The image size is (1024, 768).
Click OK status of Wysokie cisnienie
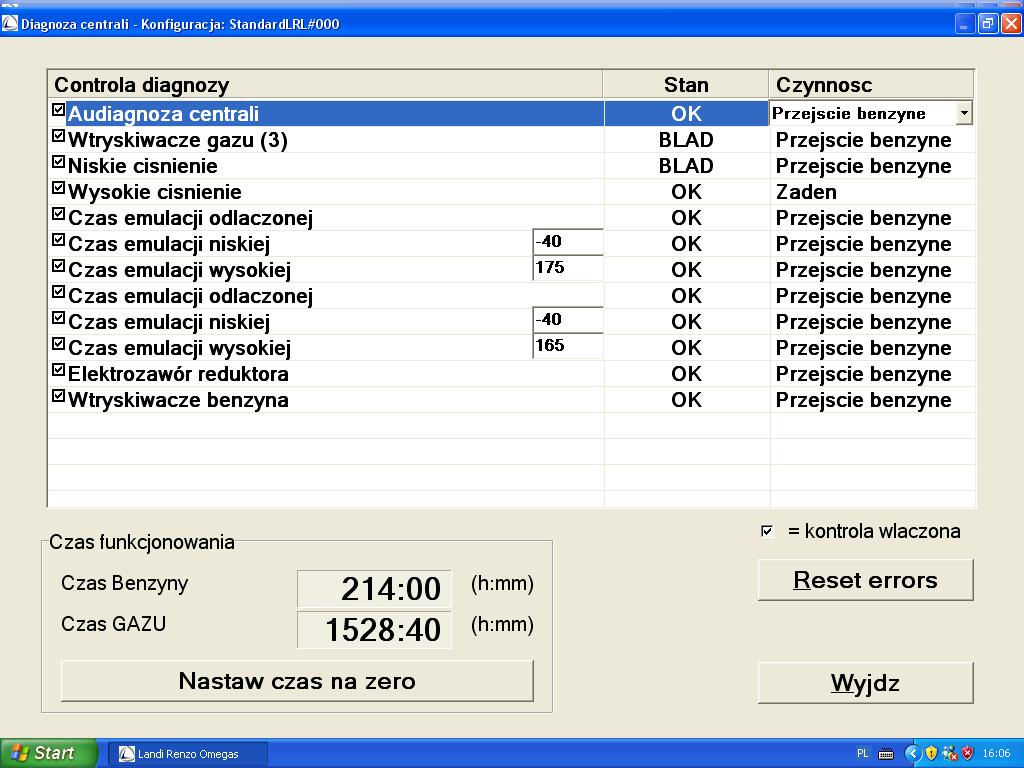coord(686,192)
